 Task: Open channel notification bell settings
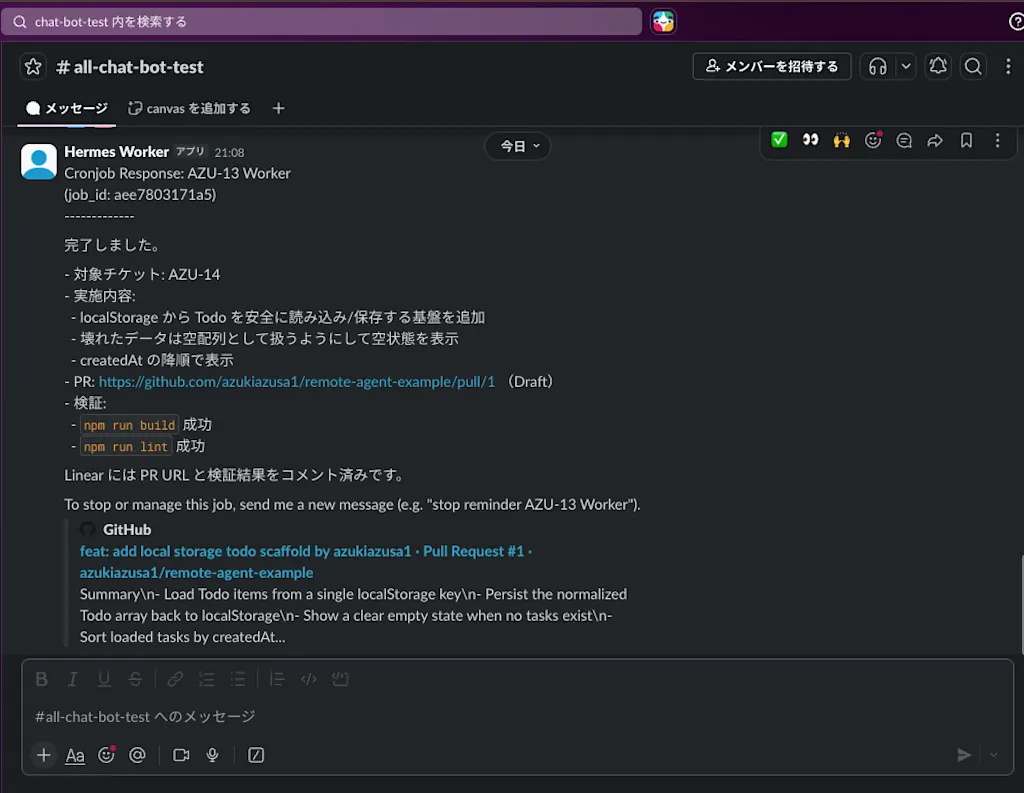tap(938, 67)
